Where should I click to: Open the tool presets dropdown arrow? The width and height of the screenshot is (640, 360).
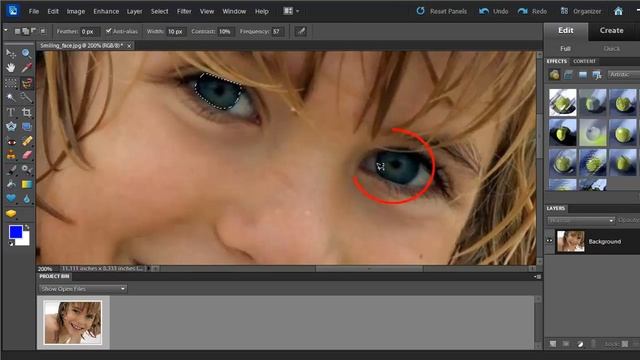point(6,31)
